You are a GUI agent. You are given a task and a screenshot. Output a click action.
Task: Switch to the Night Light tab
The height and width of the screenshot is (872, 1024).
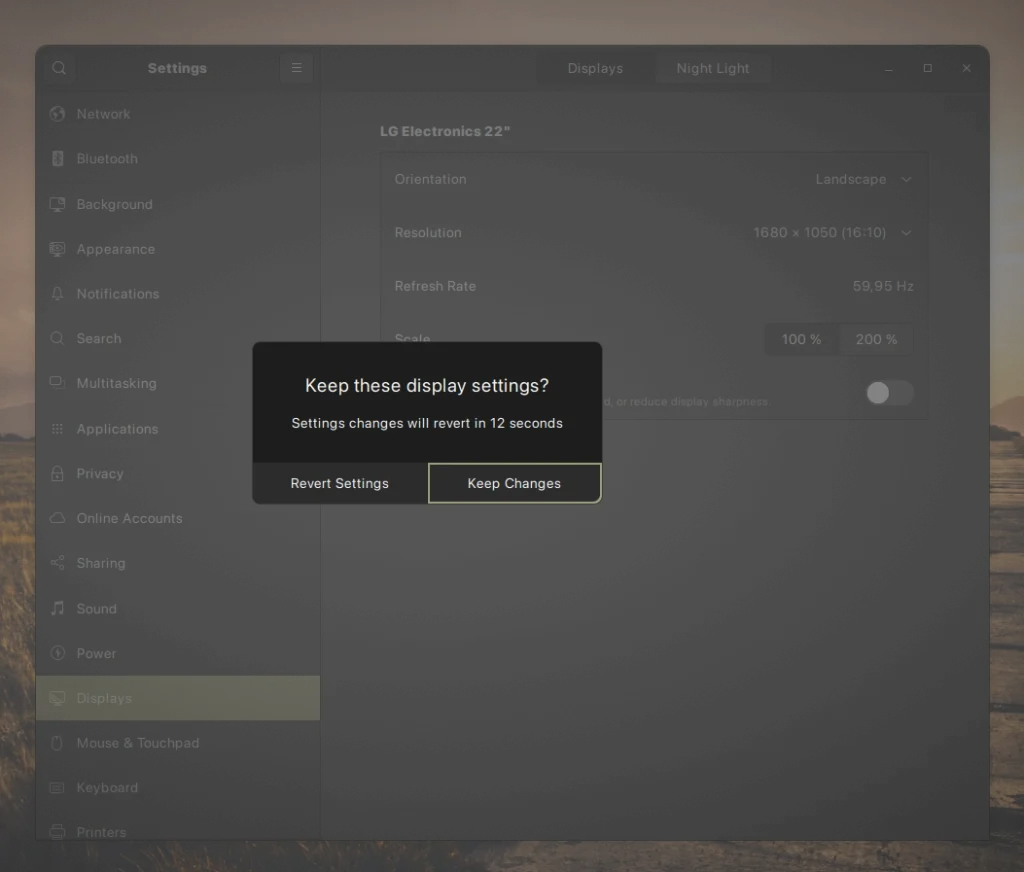tap(713, 68)
